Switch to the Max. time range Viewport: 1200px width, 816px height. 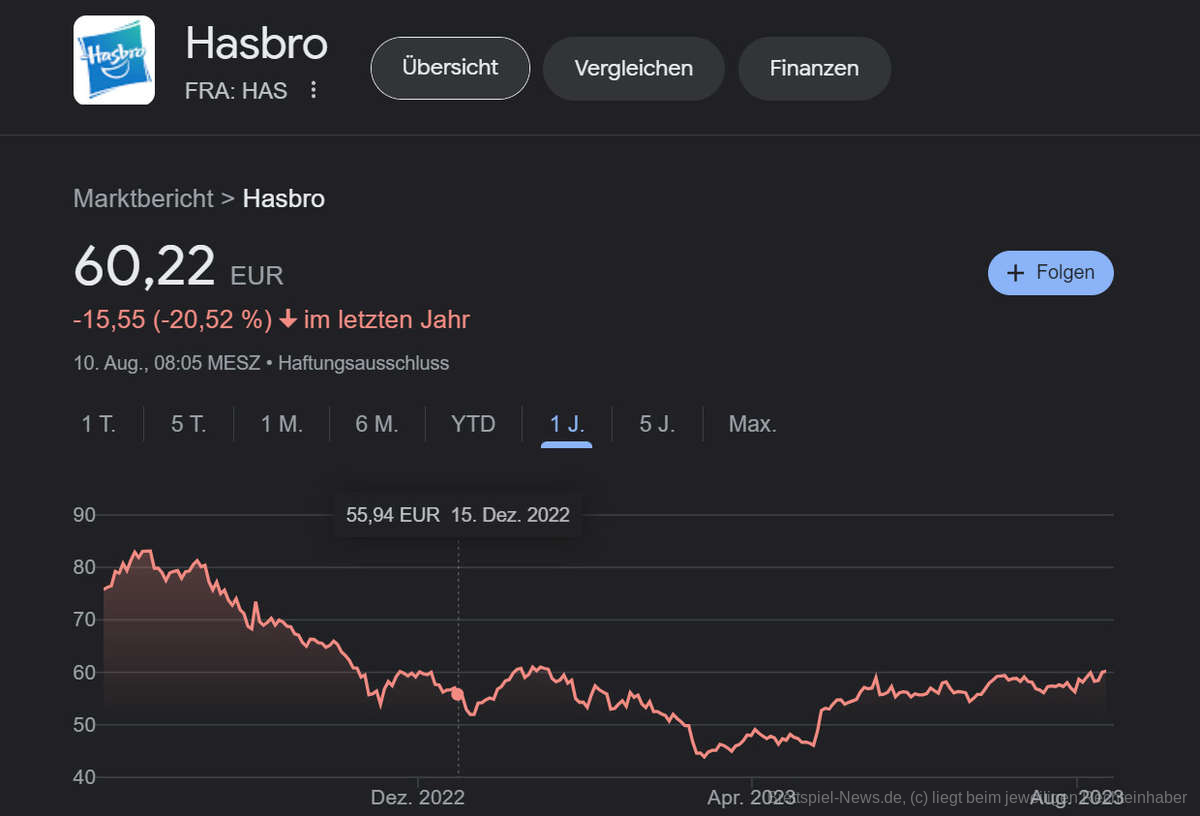[x=752, y=423]
